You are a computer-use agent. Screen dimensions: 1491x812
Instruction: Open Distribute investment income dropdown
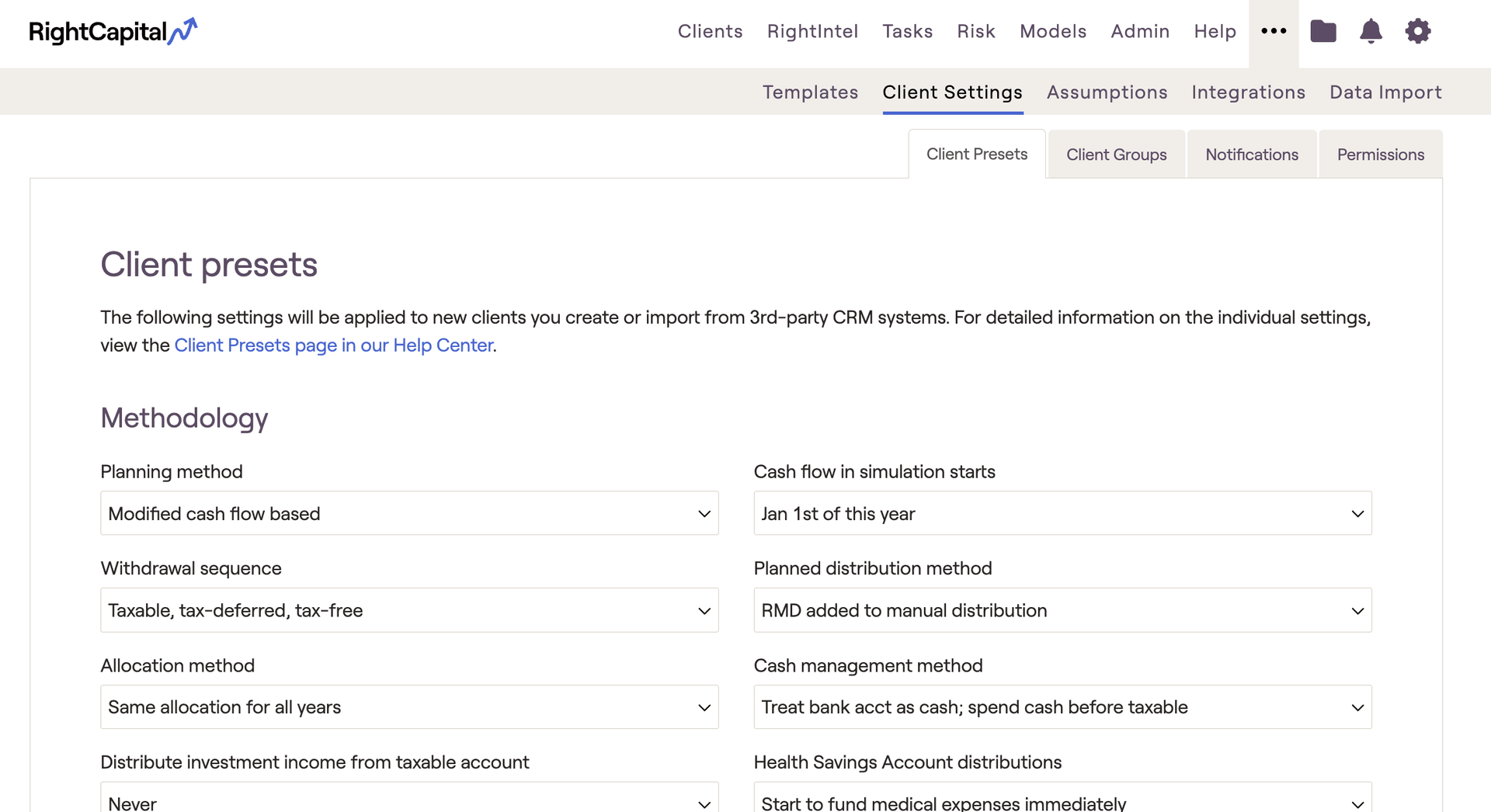click(x=409, y=800)
